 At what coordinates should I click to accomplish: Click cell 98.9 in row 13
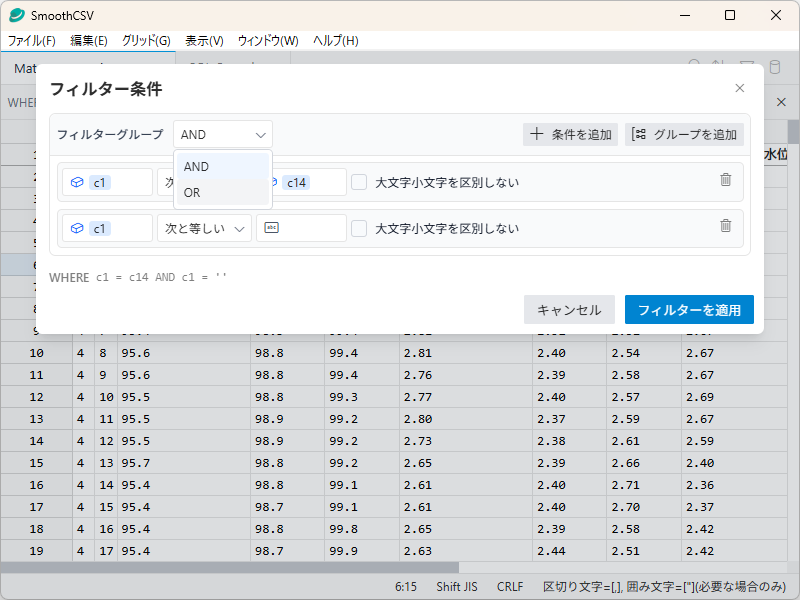pos(287,419)
